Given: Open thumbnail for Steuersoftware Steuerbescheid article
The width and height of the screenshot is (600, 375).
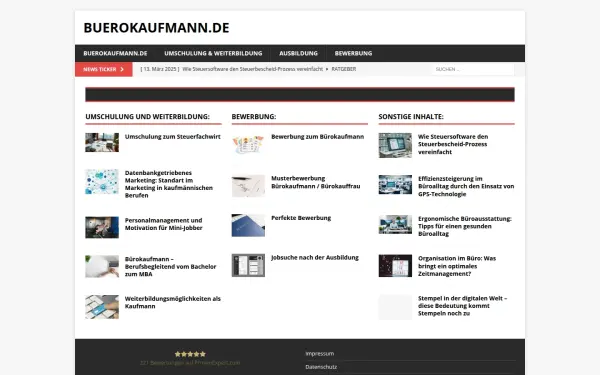Looking at the screenshot, I should [x=395, y=145].
